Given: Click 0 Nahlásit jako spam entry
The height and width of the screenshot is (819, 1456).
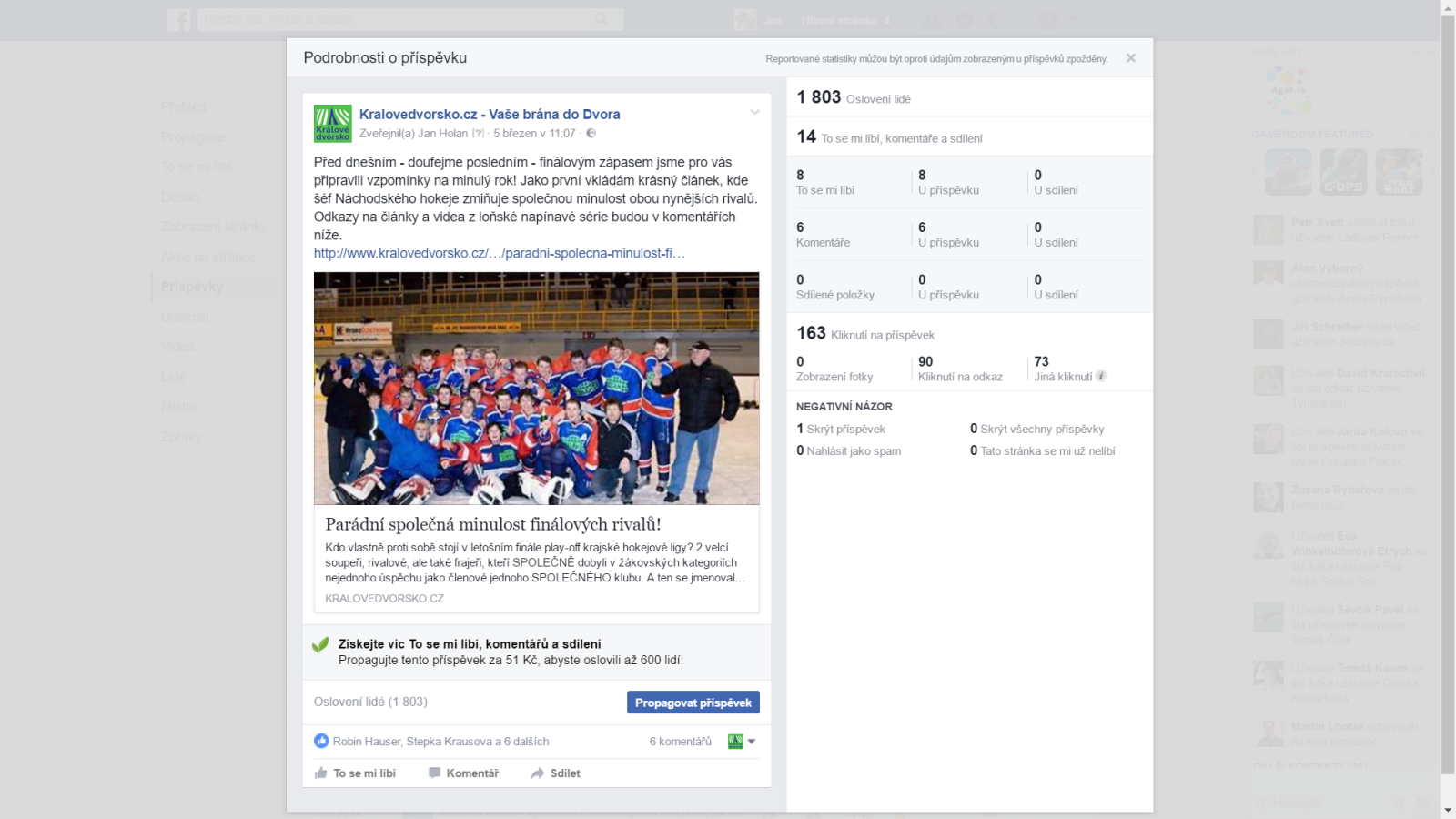Looking at the screenshot, I should point(848,450).
